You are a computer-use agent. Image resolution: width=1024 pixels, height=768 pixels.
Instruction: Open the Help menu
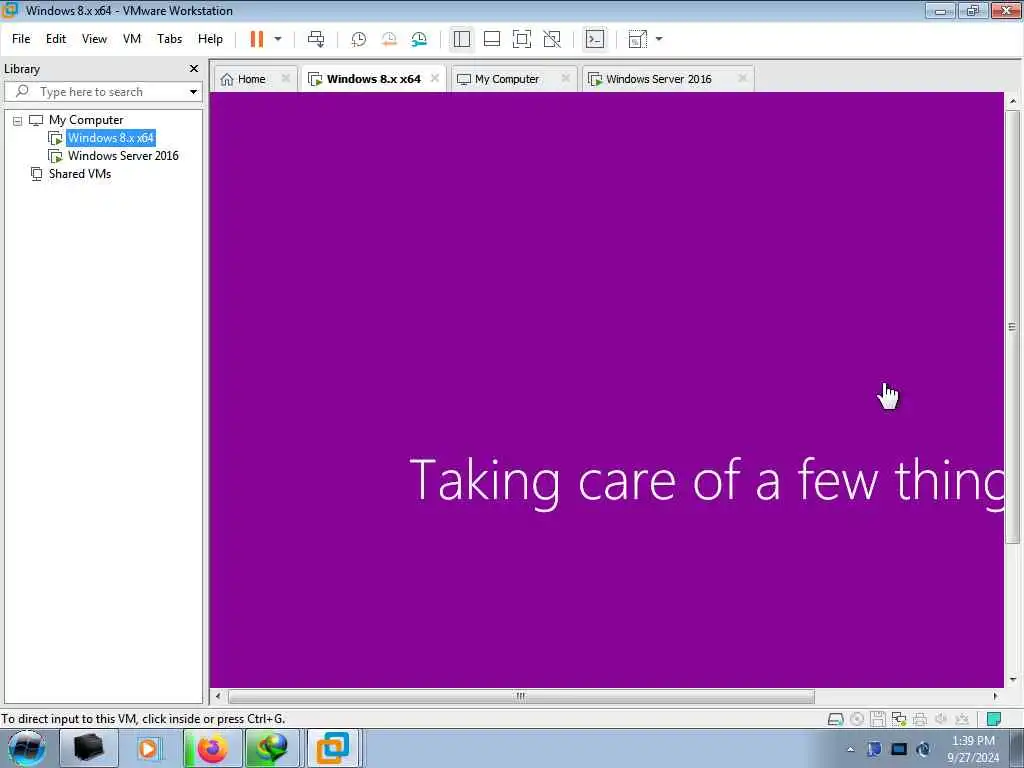coord(210,39)
